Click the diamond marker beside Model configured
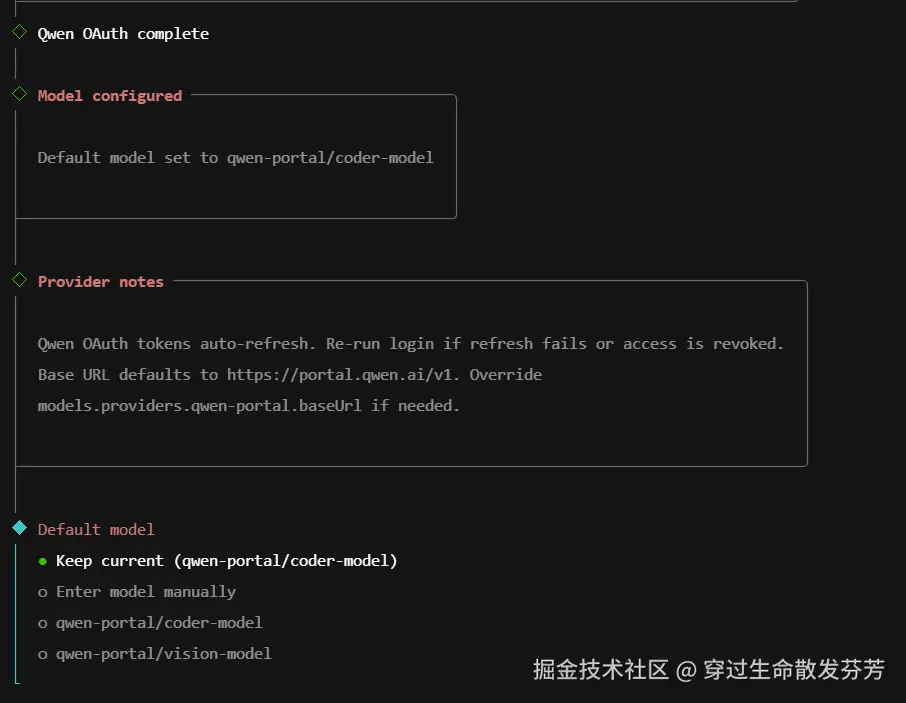 point(19,94)
